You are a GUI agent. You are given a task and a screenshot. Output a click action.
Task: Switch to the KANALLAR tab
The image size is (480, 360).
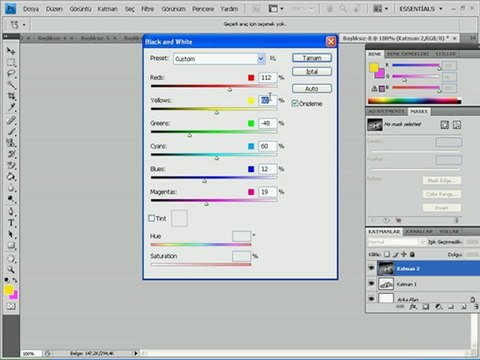pyautogui.click(x=419, y=231)
